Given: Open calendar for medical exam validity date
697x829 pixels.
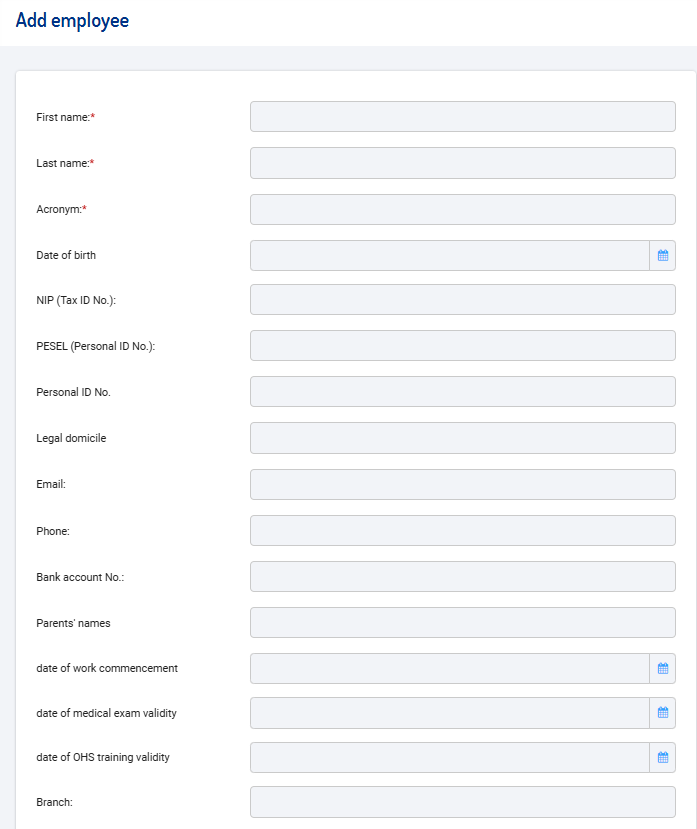Looking at the screenshot, I should 663,713.
